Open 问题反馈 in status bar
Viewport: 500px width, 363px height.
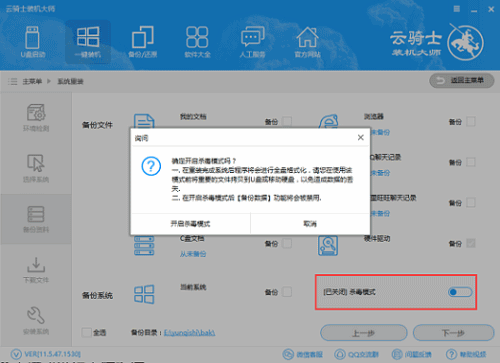tap(411, 354)
